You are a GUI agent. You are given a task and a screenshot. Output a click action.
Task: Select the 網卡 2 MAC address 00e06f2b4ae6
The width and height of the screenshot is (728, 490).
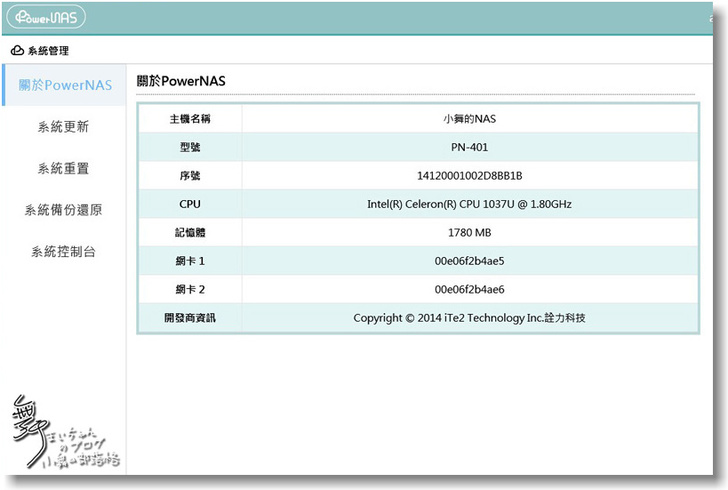click(469, 290)
